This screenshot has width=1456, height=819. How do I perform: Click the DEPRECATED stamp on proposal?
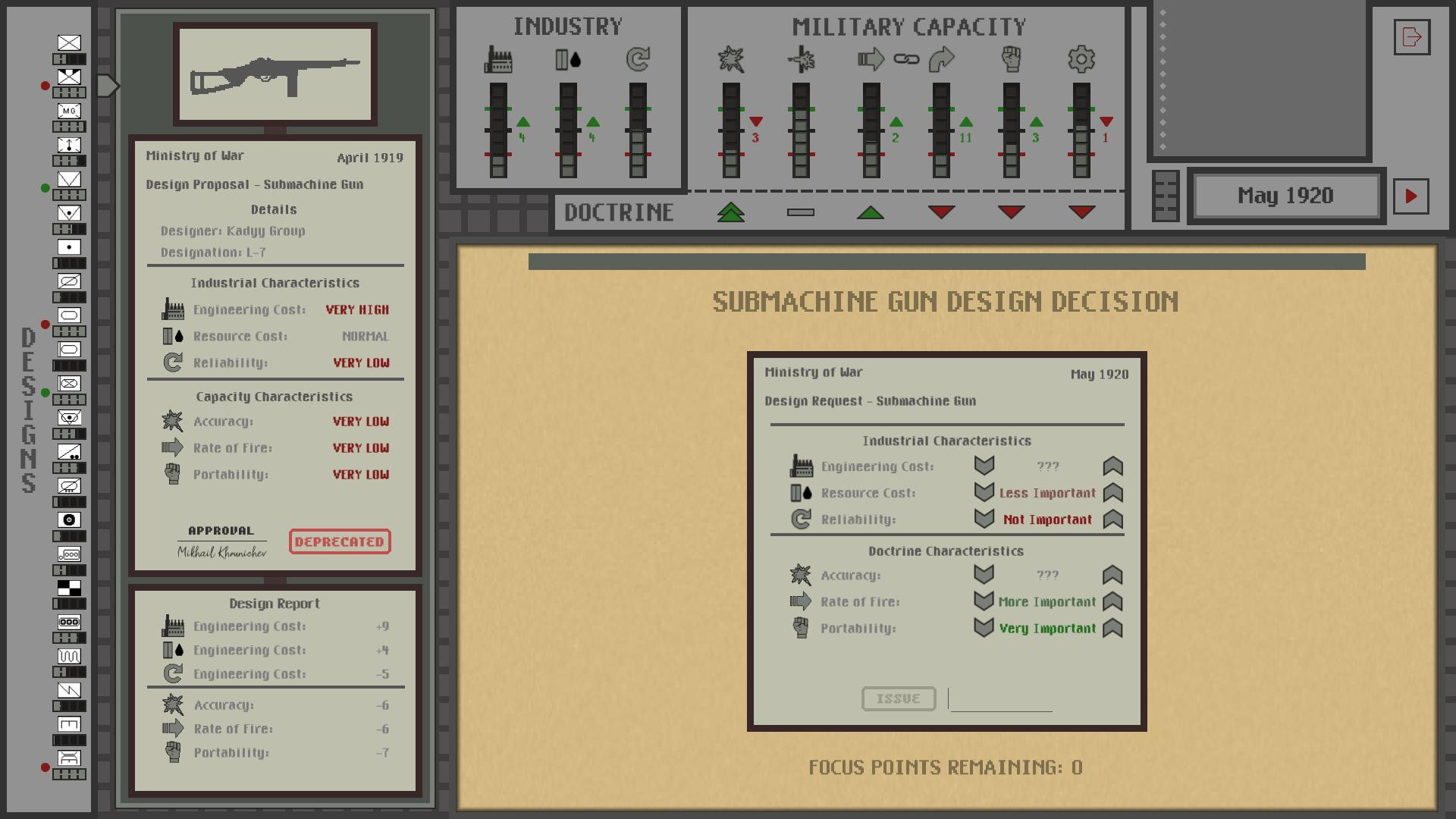click(x=340, y=541)
